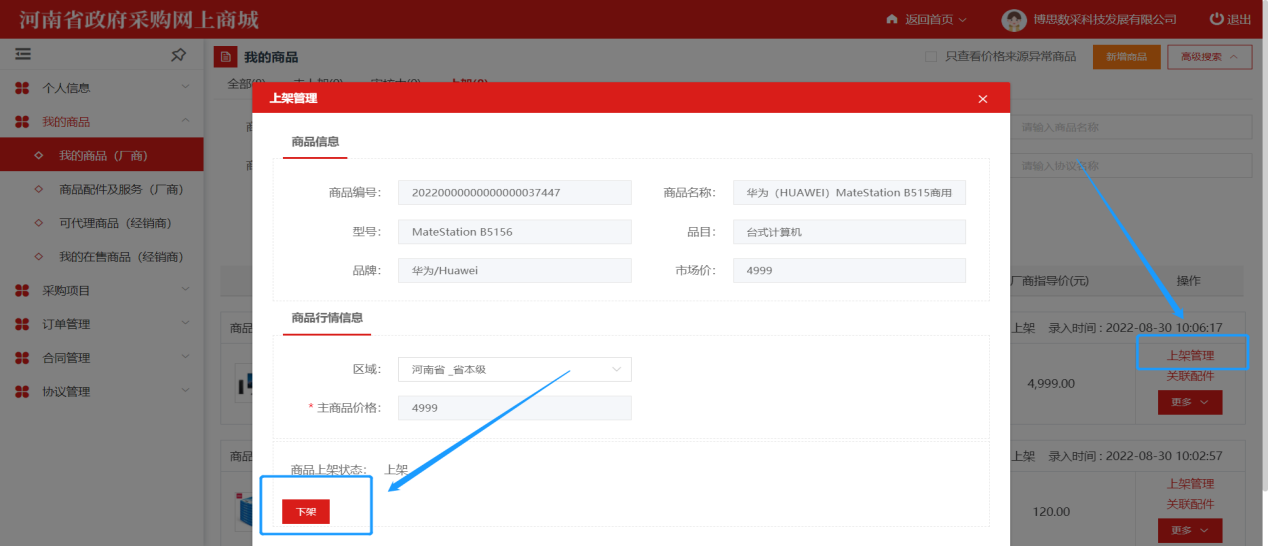Viewport: 1268px width, 546px height.
Task: Select 我的在售商品（经销商）submenu item
Action: [x=121, y=257]
